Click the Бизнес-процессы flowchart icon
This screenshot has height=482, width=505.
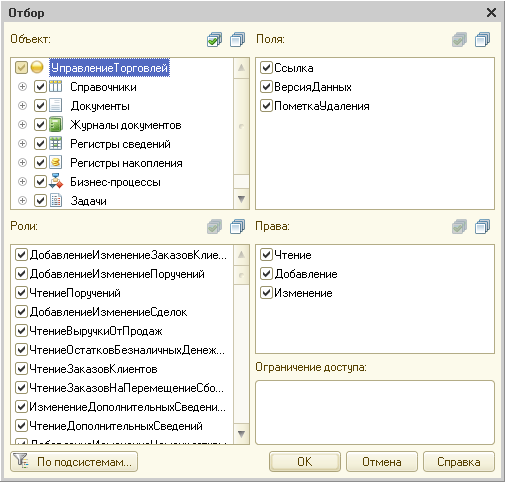click(56, 182)
